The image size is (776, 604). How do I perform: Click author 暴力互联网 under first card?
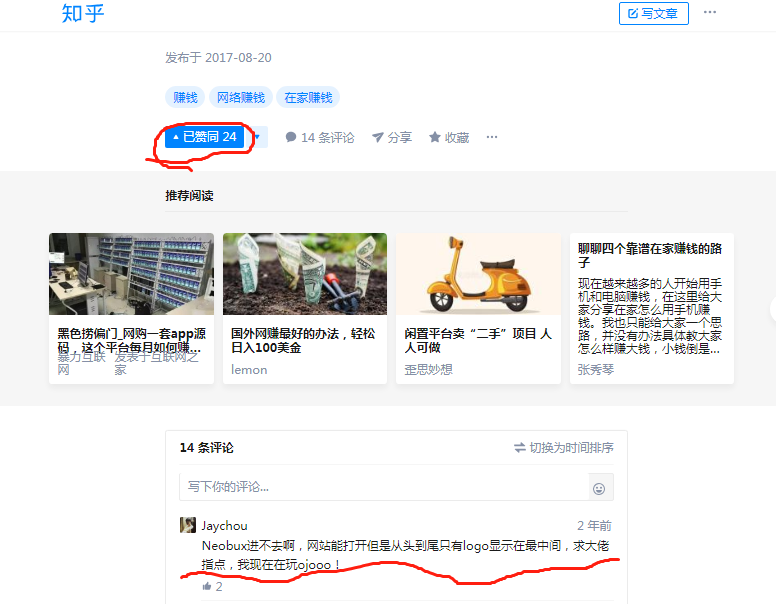point(81,363)
